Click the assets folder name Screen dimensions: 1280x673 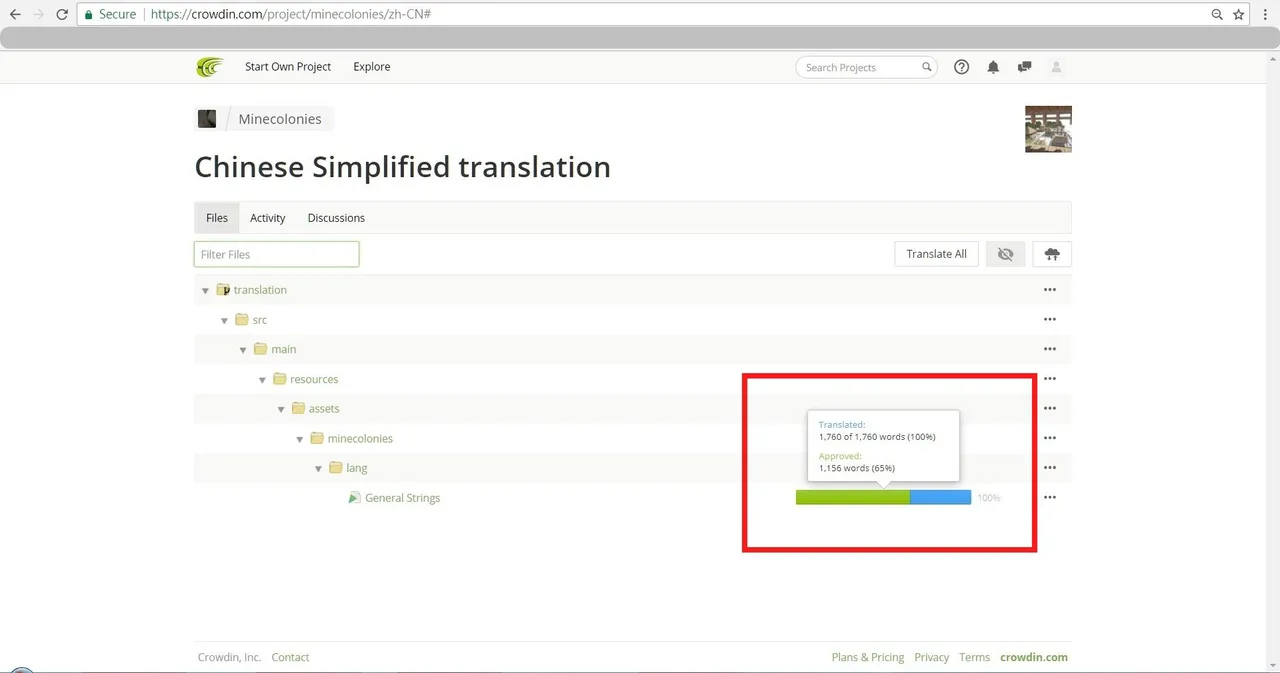(x=324, y=409)
